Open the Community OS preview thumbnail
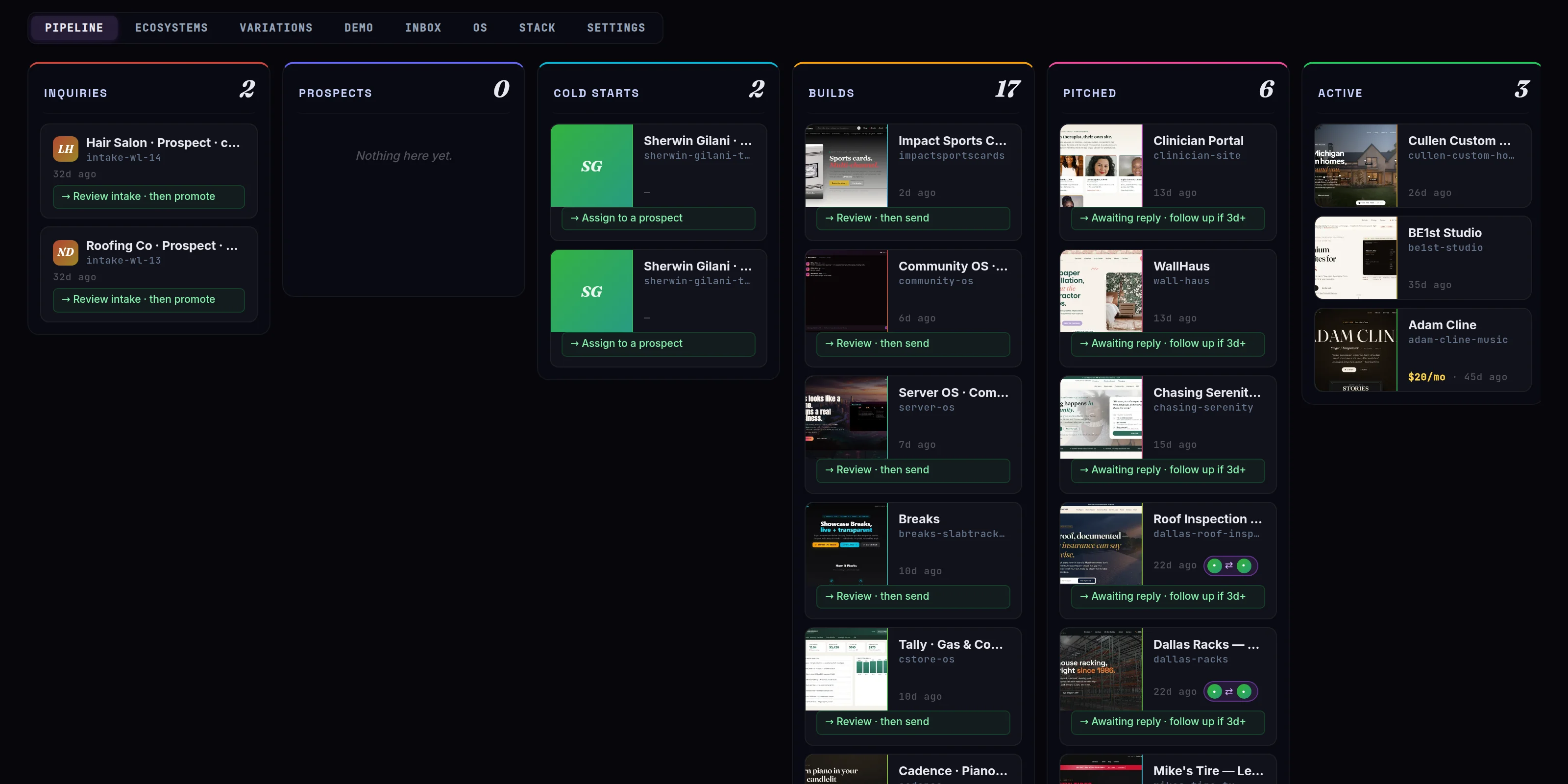The image size is (1568, 784). (x=846, y=291)
